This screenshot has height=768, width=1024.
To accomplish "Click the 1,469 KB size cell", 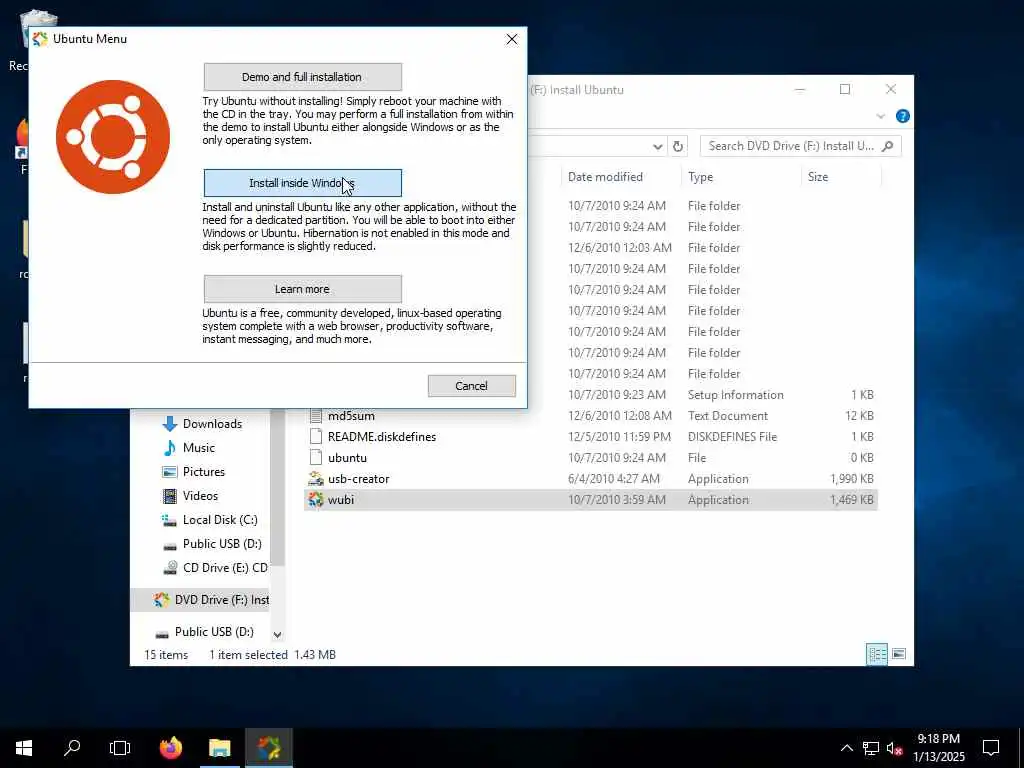I will point(852,500).
